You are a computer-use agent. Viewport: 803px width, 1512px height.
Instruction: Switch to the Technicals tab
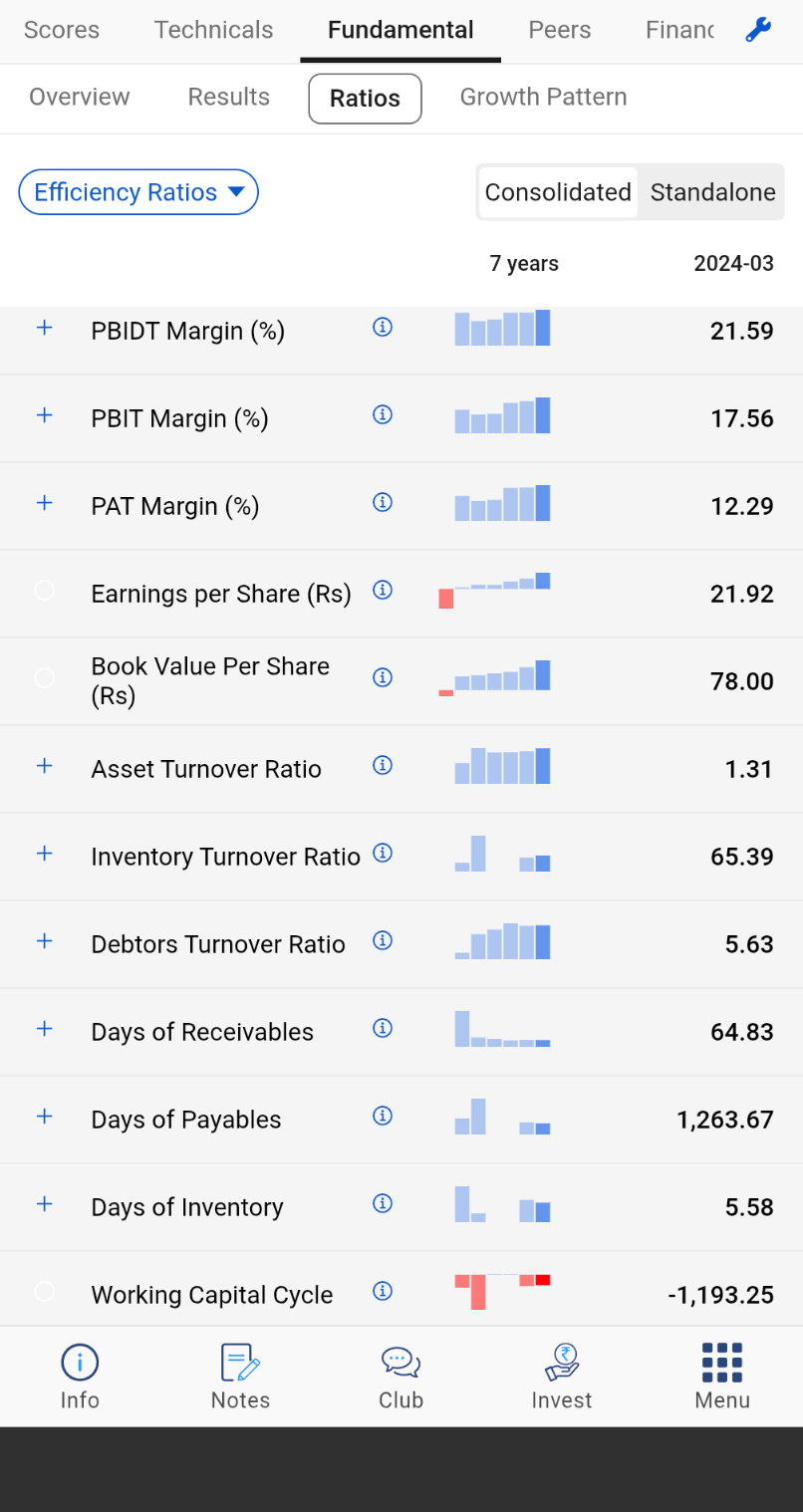point(213,30)
